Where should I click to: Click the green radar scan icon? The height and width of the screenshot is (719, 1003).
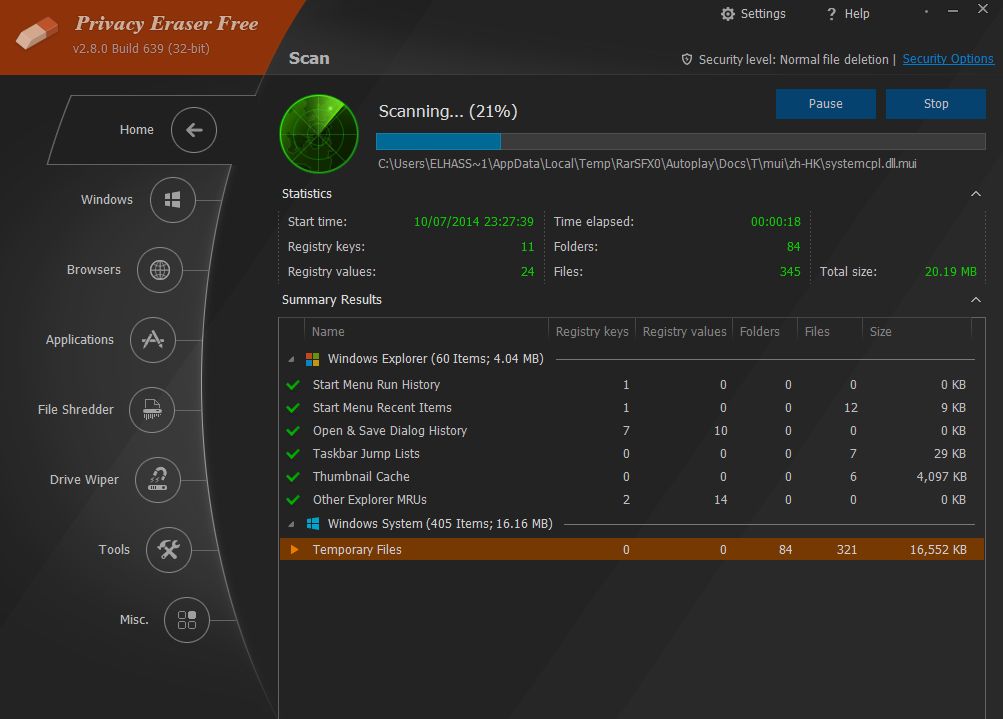(319, 134)
